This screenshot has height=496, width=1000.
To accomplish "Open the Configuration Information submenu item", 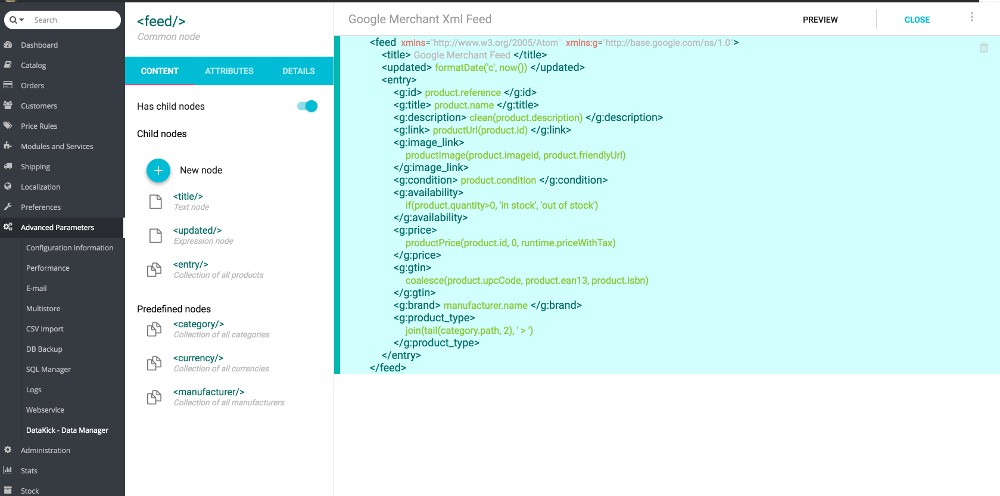I will [70, 247].
